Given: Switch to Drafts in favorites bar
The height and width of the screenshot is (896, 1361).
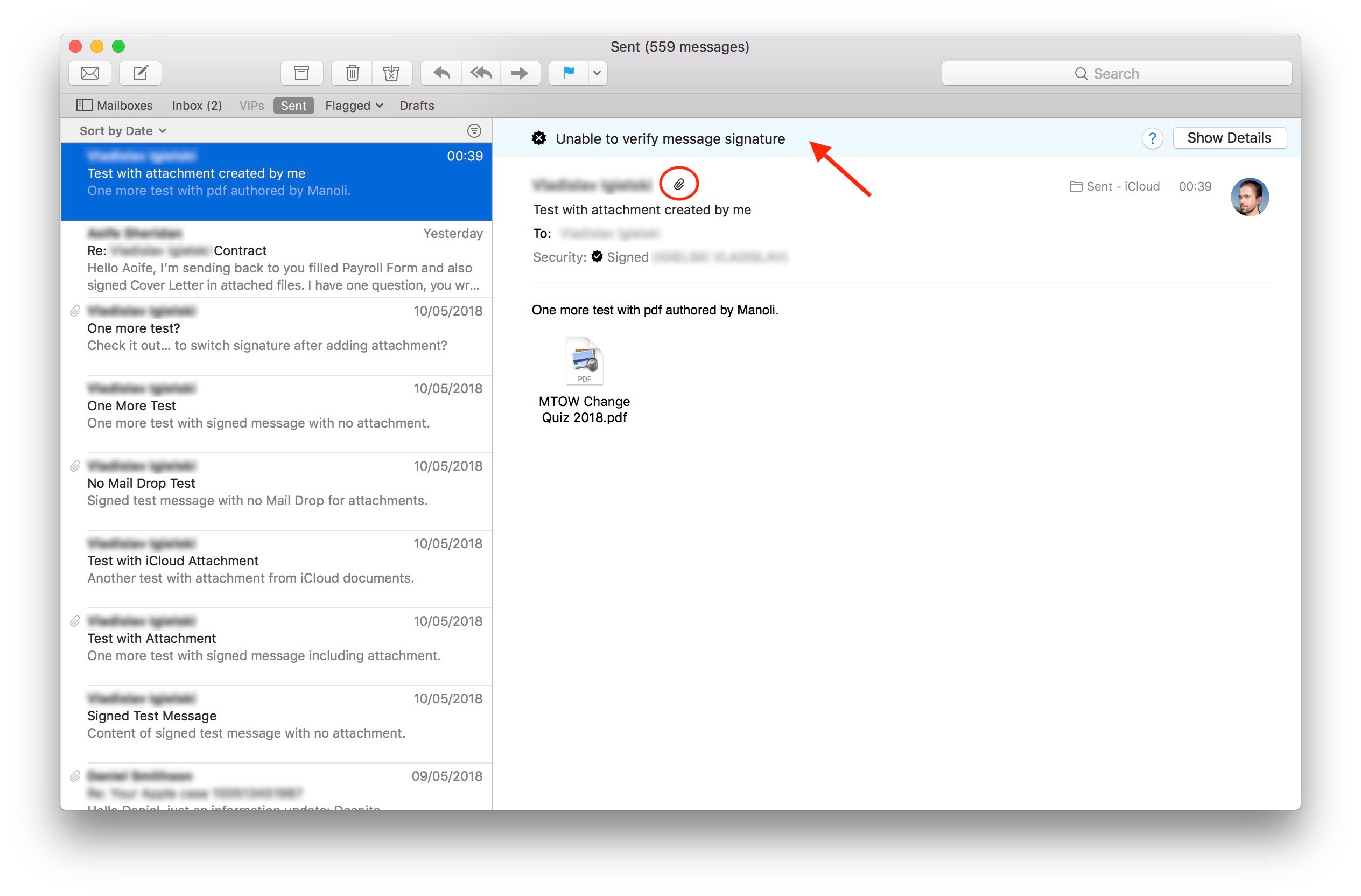Looking at the screenshot, I should coord(417,106).
